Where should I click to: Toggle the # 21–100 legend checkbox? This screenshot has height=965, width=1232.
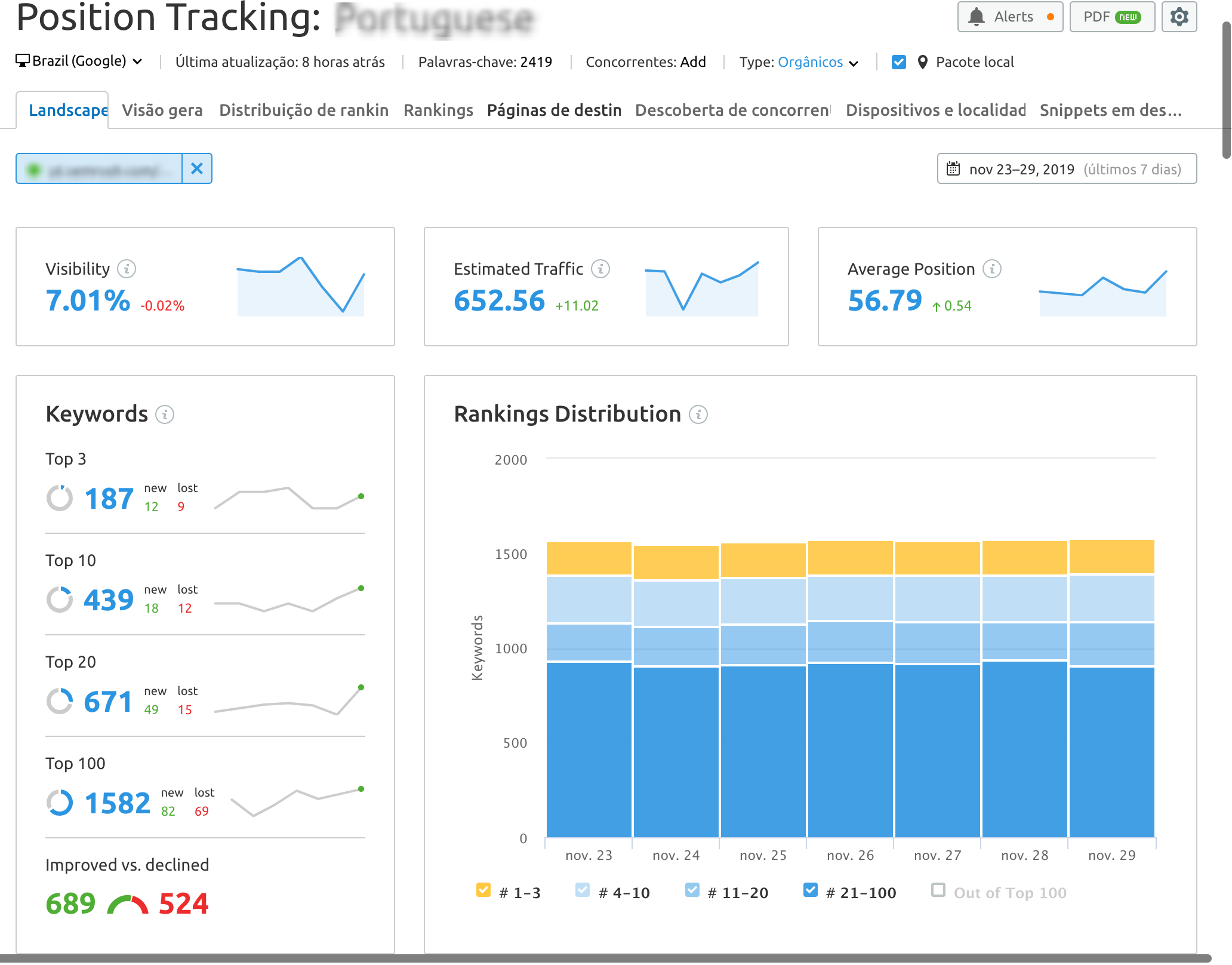(811, 890)
